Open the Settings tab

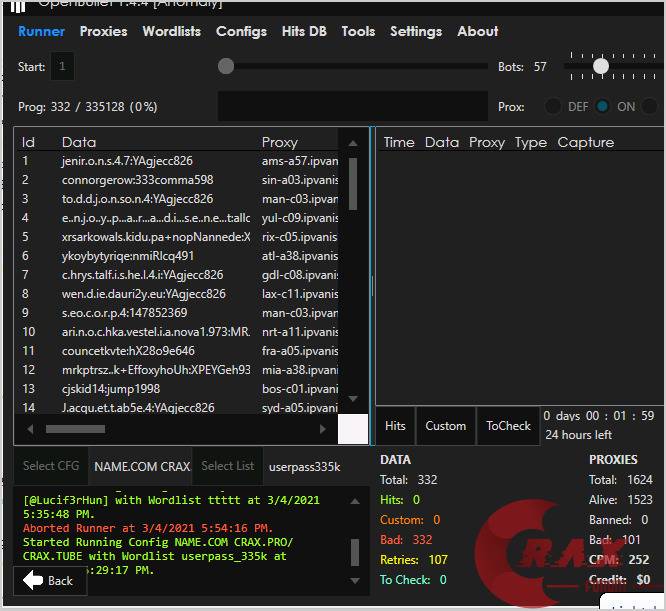(416, 31)
